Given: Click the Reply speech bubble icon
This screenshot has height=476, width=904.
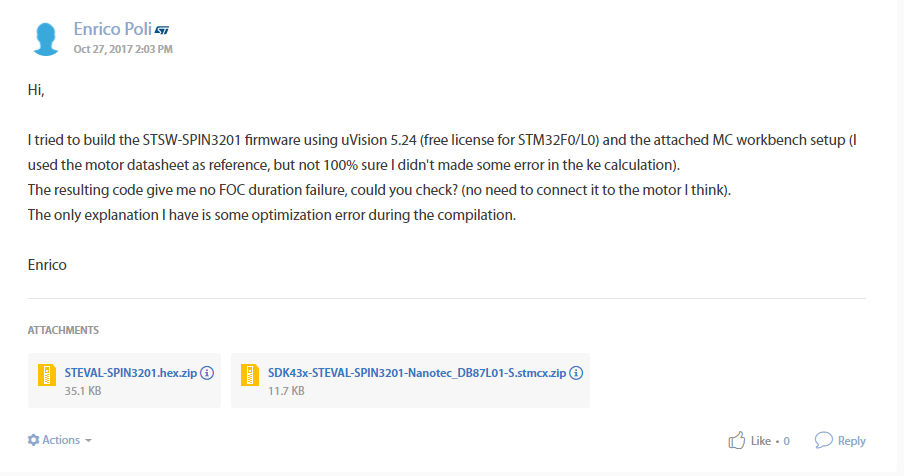Looking at the screenshot, I should pyautogui.click(x=824, y=440).
